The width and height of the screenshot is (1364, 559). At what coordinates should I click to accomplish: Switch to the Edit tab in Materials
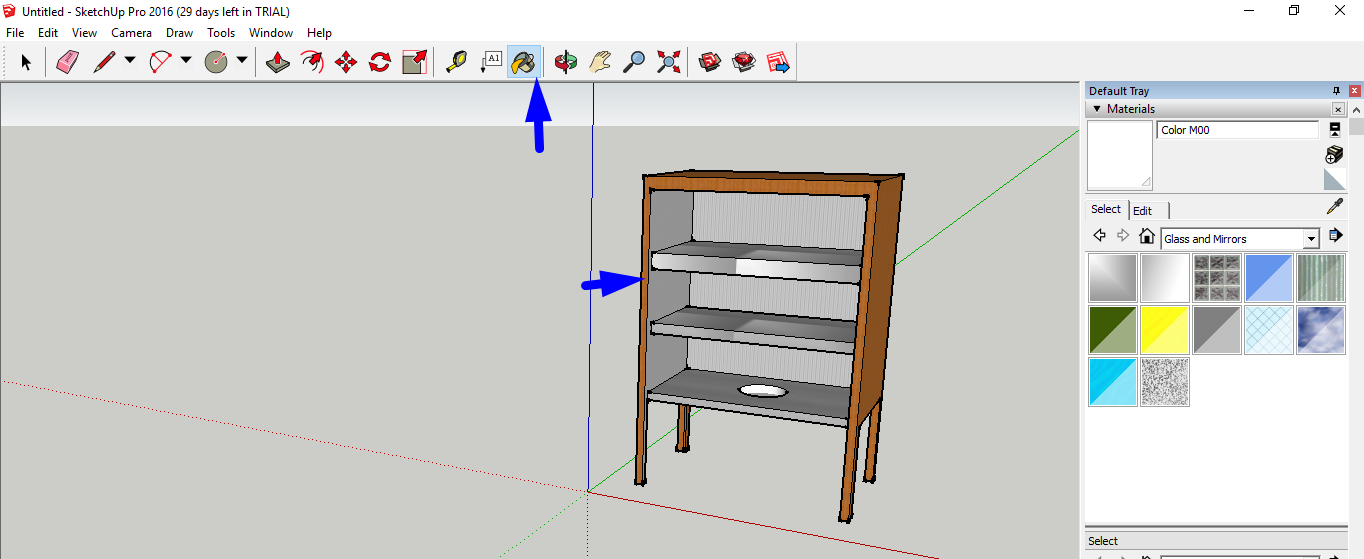1143,210
